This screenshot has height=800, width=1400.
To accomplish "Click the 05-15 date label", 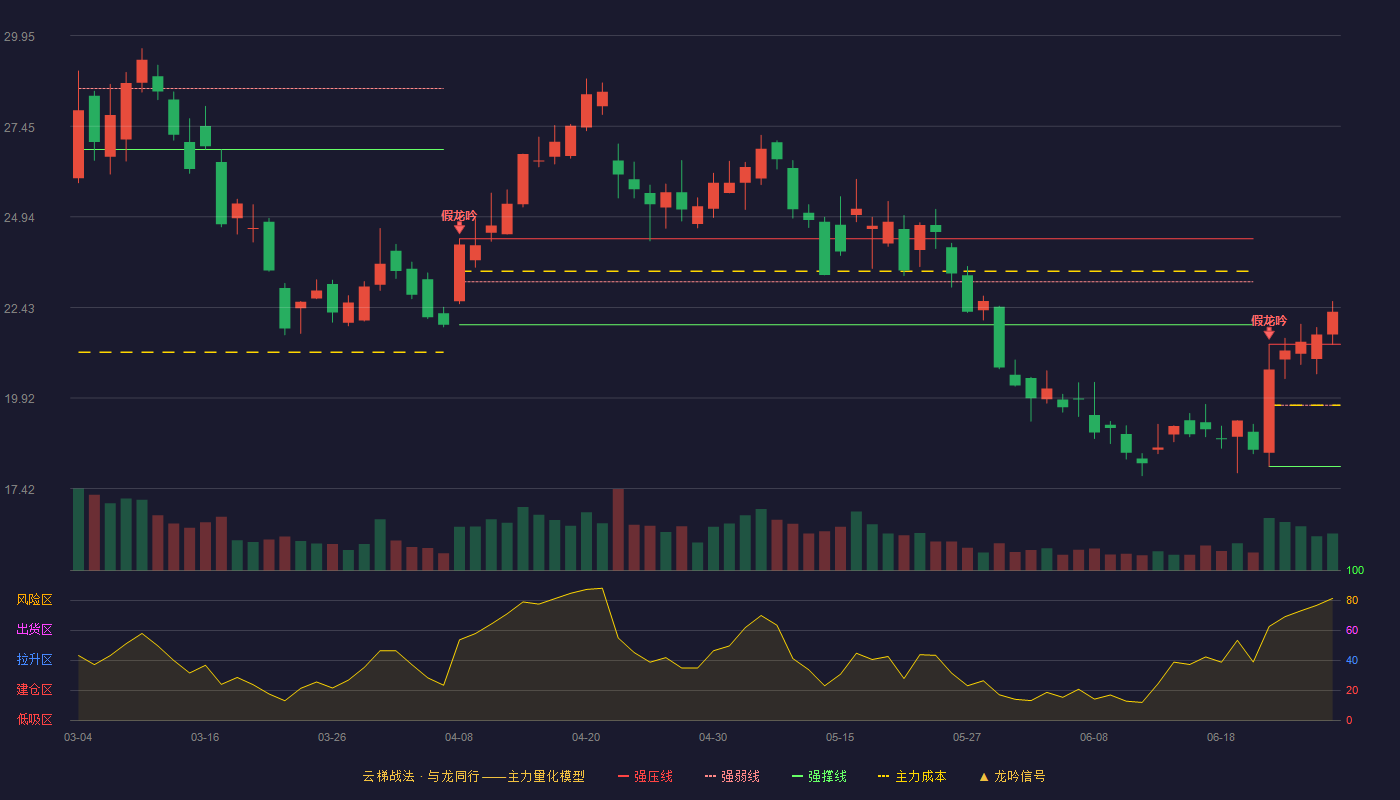I will tap(840, 737).
